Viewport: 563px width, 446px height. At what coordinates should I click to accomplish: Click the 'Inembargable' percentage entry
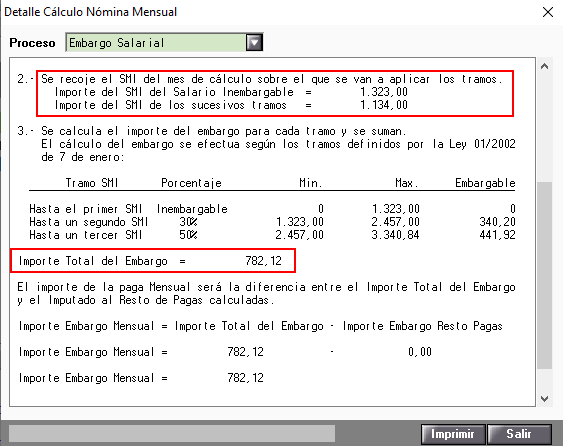[192, 209]
